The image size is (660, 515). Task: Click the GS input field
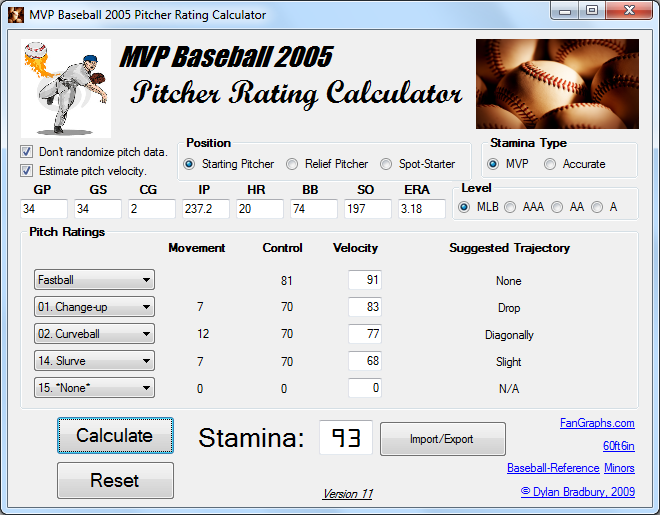pyautogui.click(x=98, y=209)
